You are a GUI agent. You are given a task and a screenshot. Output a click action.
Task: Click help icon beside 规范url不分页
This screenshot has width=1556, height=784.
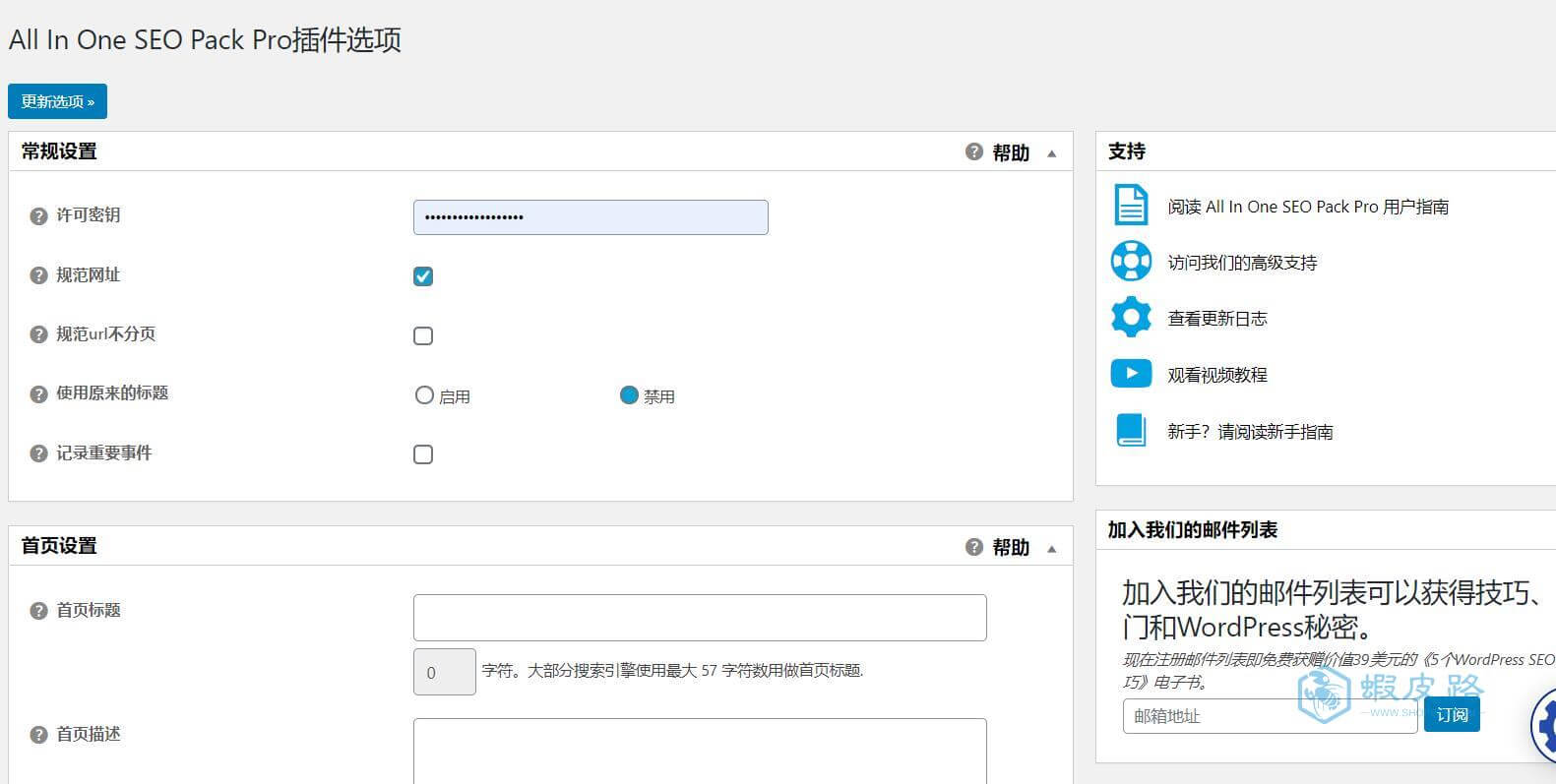click(38, 335)
